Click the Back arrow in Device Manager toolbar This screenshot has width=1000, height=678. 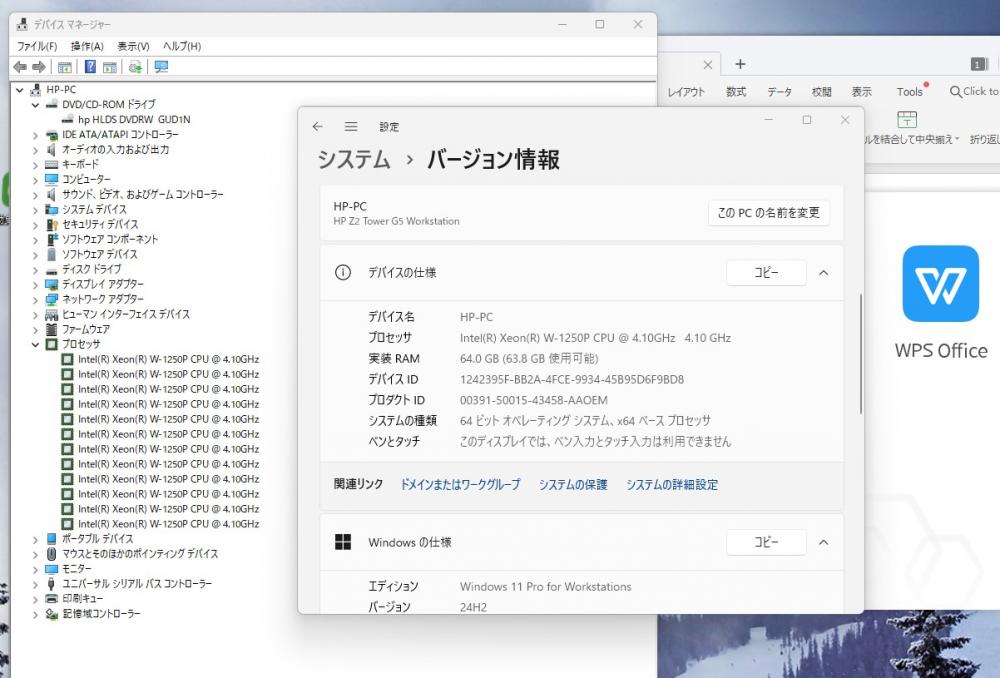pos(20,67)
